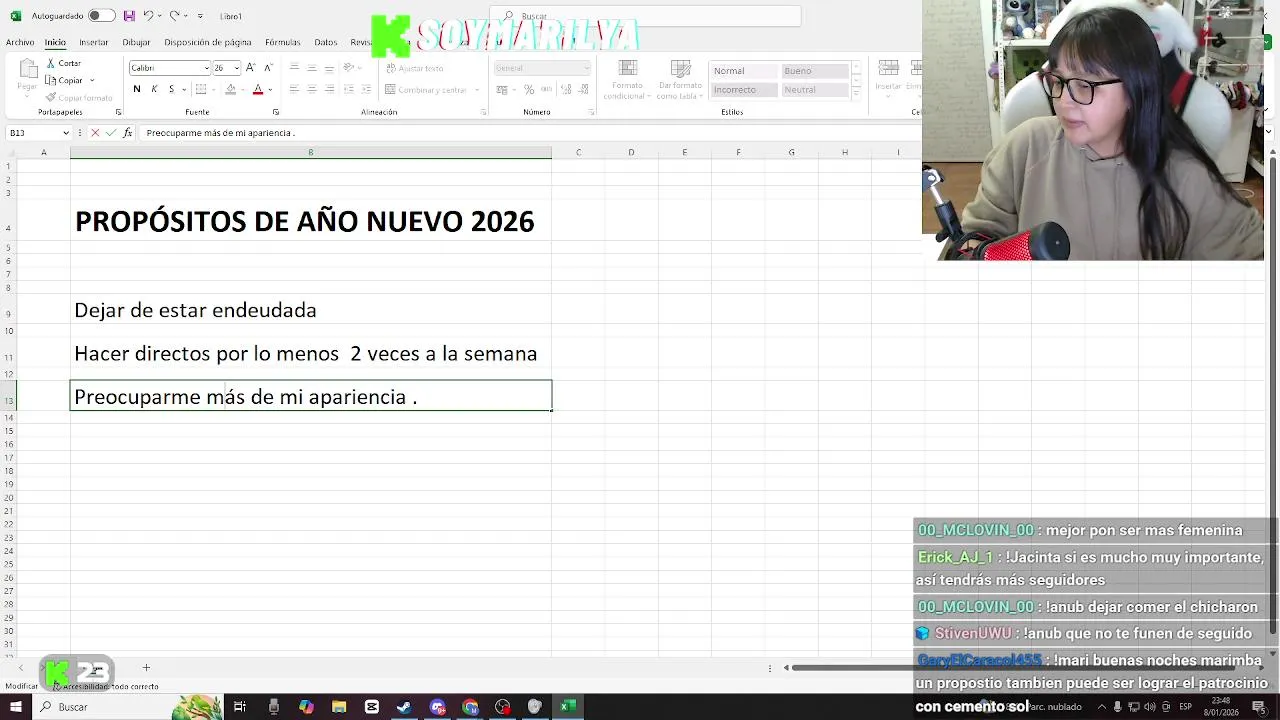Activate the Copiar formato painter
Image resolution: width=1280 pixels, height=720 pixels.
tap(79, 98)
